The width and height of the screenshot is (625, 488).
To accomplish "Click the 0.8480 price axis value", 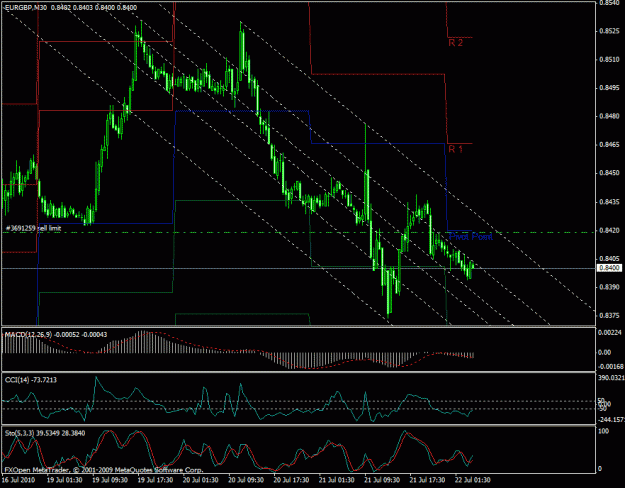I will coord(609,116).
